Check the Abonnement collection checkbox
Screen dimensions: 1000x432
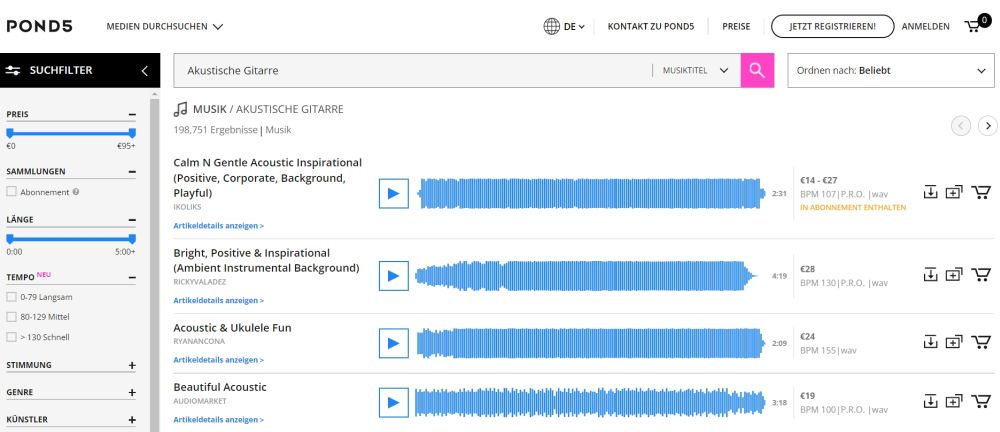click(x=11, y=191)
